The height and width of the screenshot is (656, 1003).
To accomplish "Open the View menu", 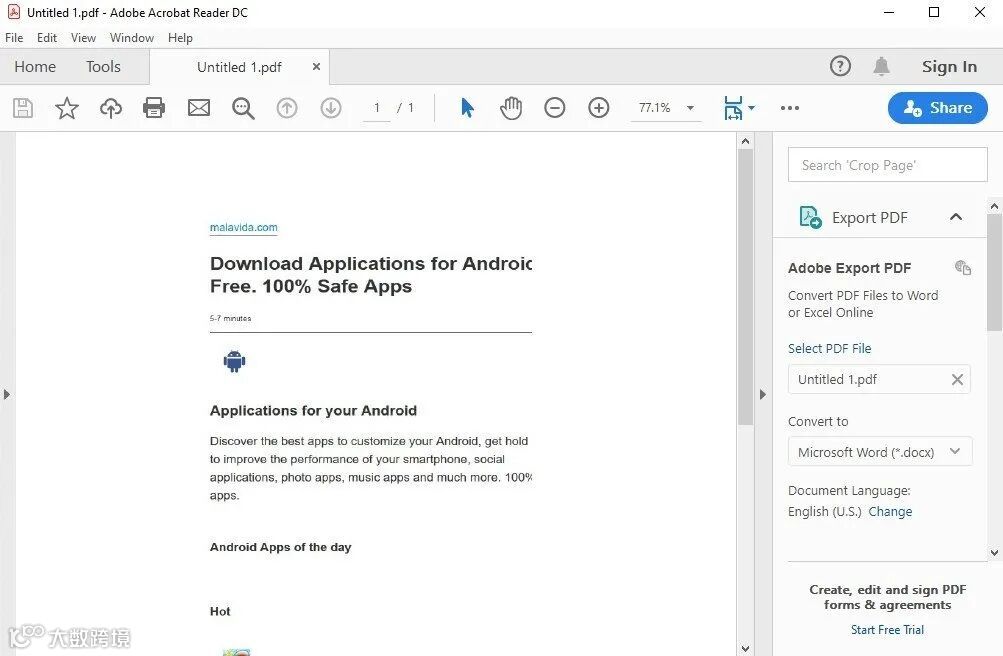I will pos(83,38).
